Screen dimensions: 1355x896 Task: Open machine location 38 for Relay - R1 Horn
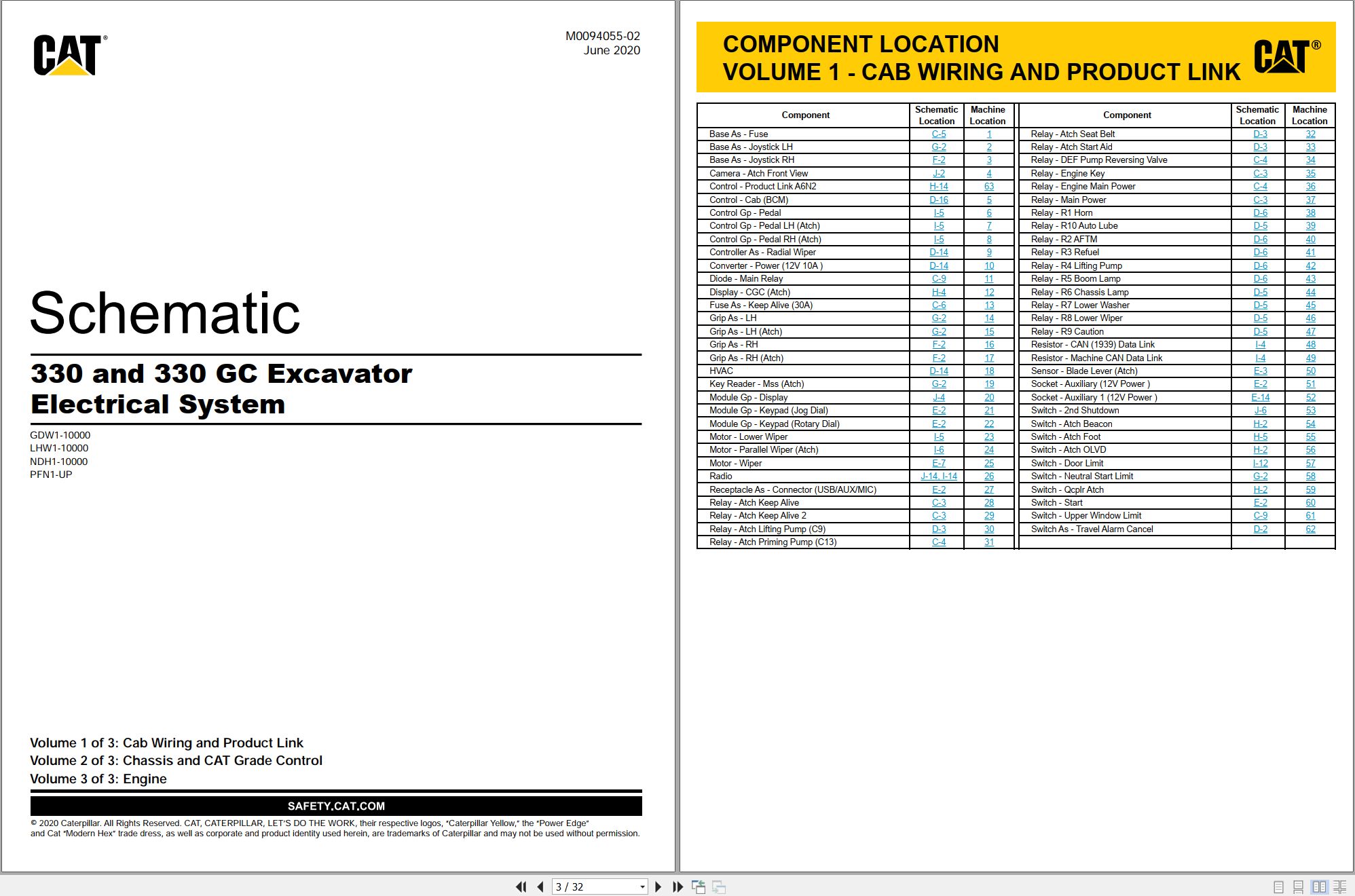click(1310, 212)
